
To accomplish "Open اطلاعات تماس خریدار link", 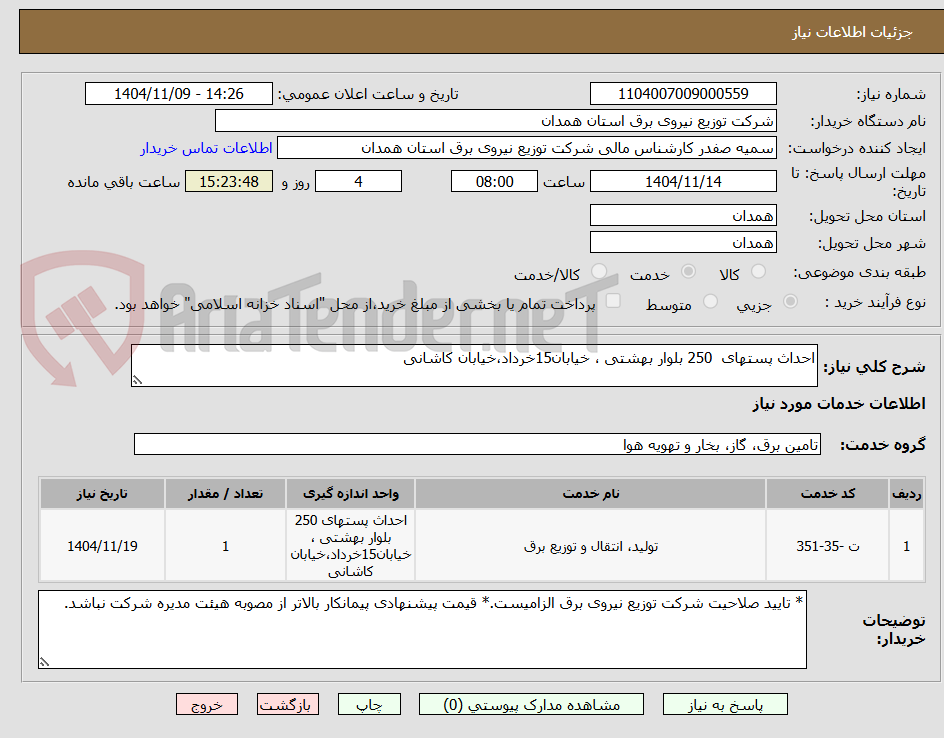I will tap(206, 148).
